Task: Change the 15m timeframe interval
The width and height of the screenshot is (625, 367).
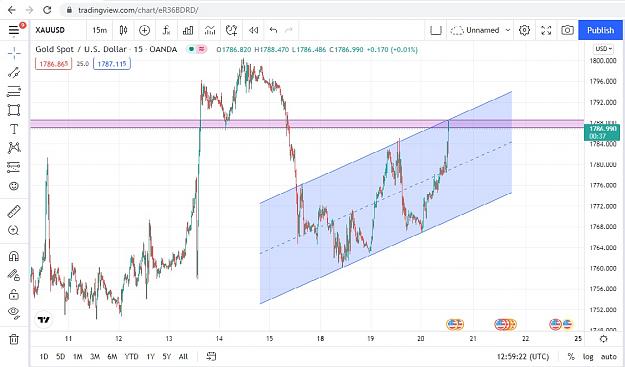Action: coord(99,30)
